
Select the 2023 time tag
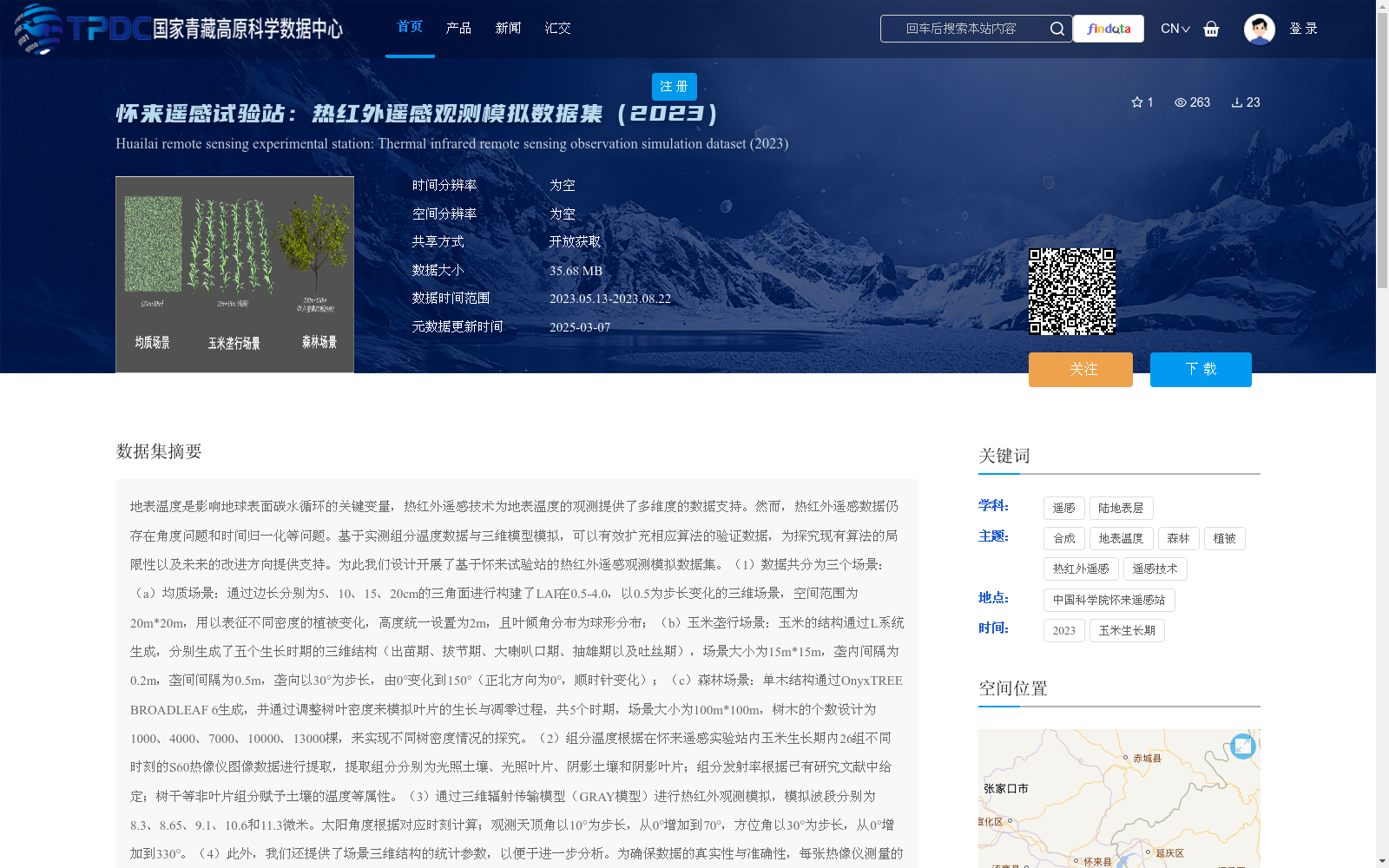[1064, 631]
